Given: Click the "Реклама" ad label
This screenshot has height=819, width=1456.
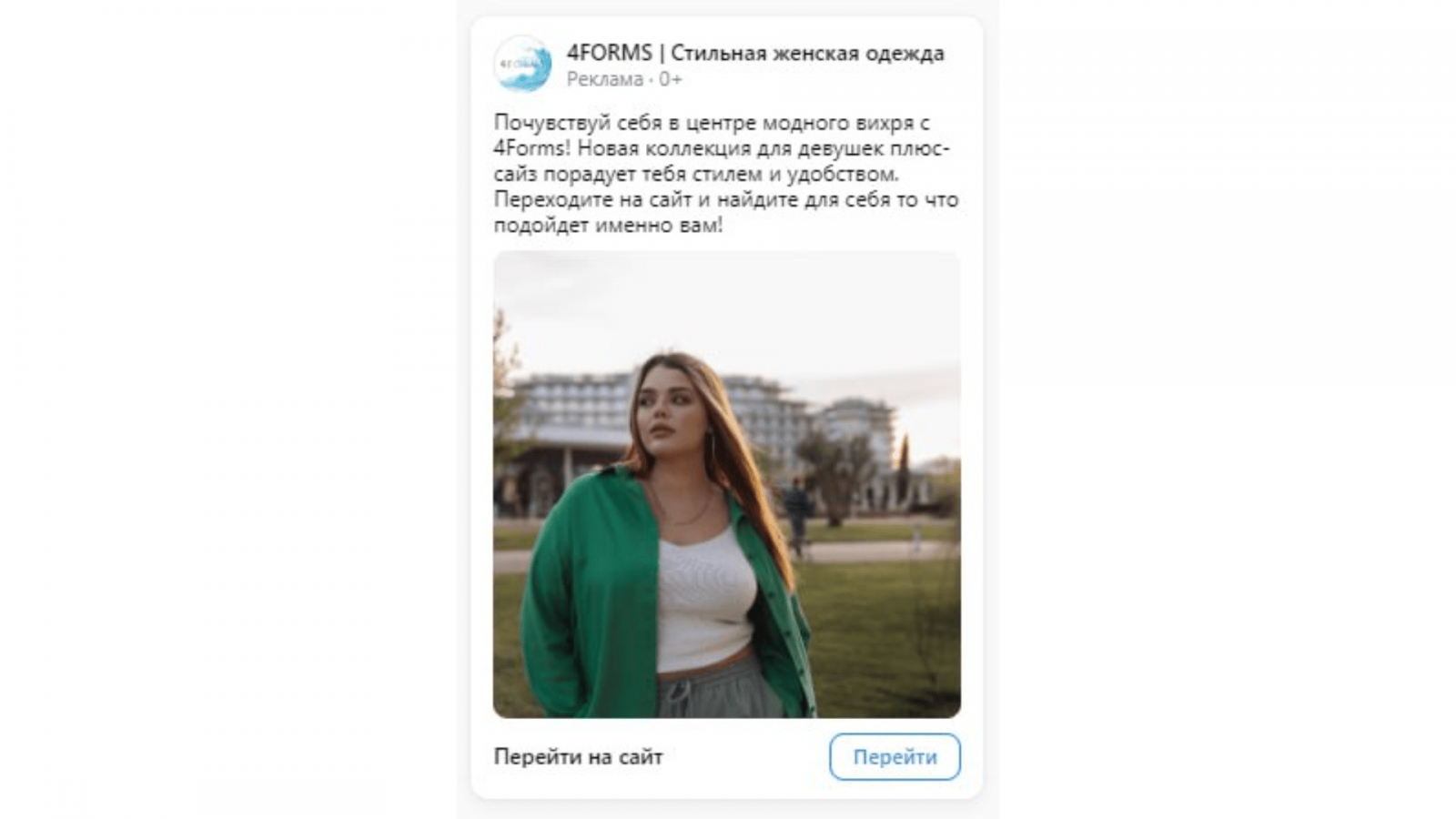Looking at the screenshot, I should point(604,79).
